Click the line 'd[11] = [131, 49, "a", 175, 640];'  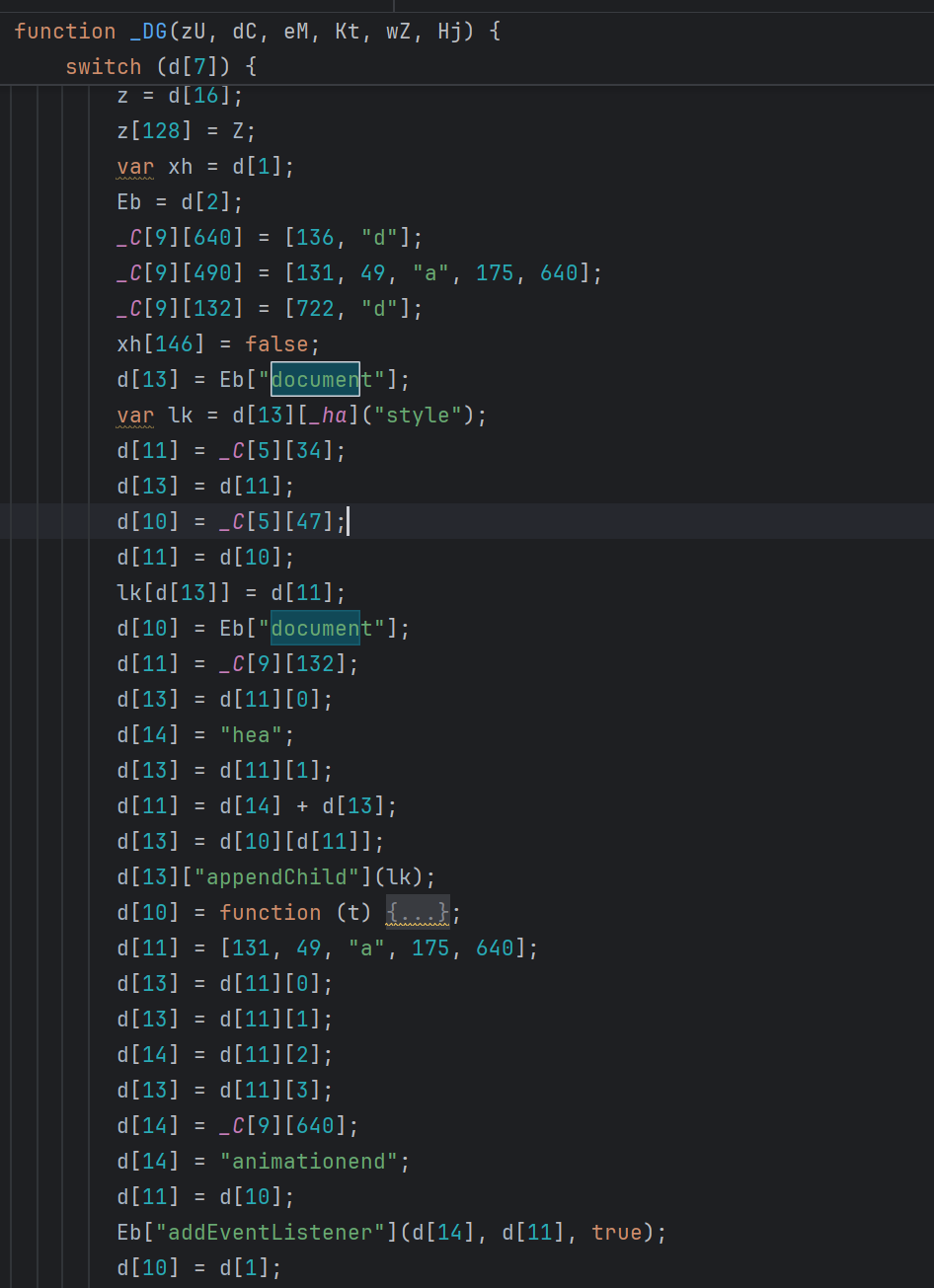[328, 948]
